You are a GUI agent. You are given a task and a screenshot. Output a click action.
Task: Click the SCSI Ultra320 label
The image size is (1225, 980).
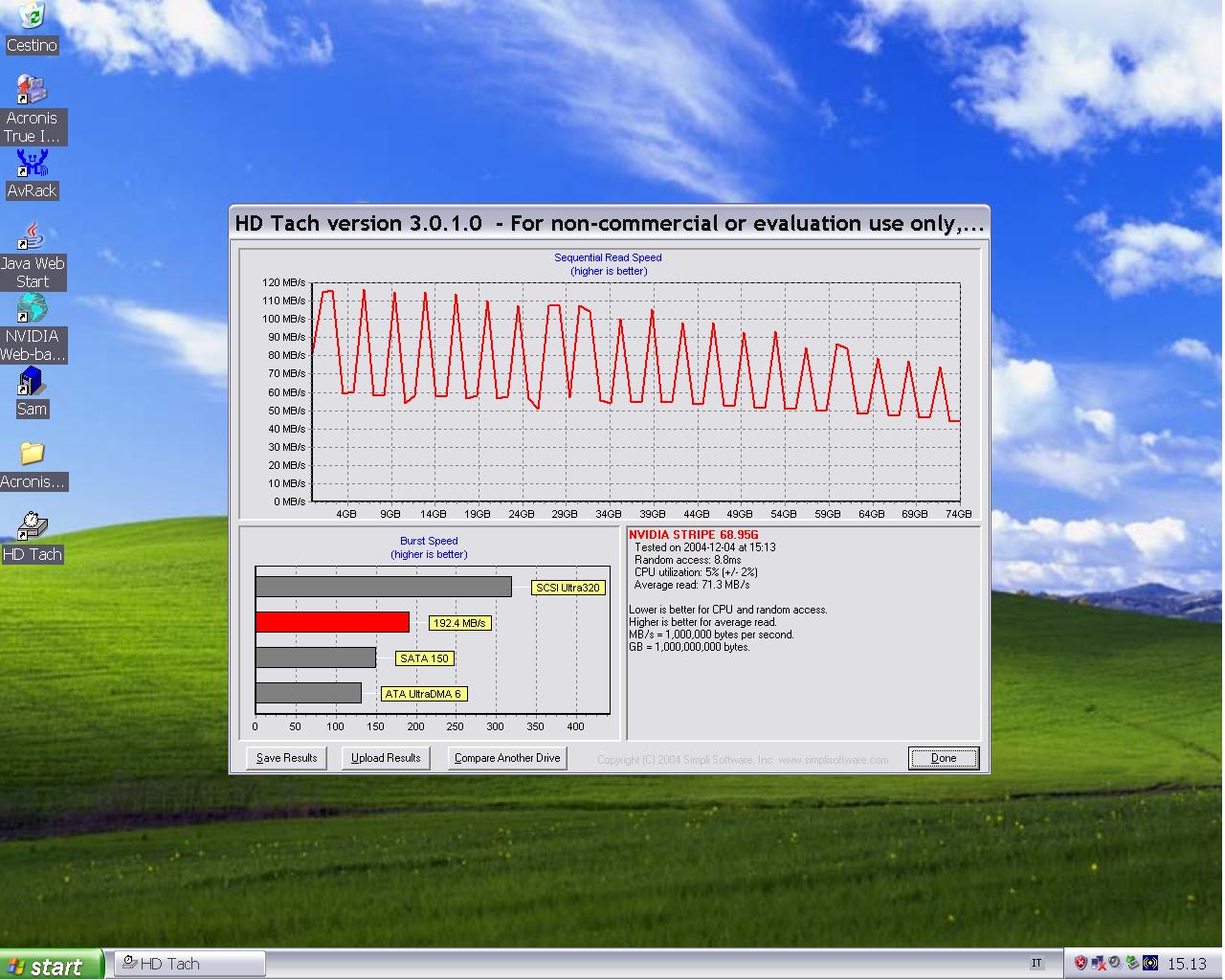click(x=568, y=588)
